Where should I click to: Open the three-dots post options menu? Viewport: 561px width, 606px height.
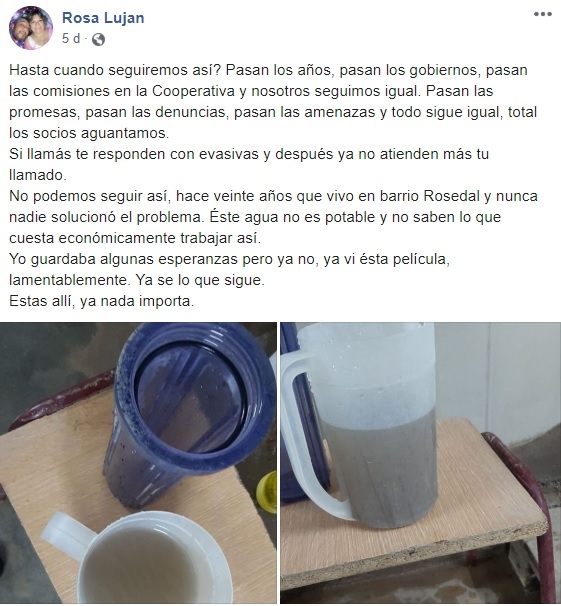(x=542, y=14)
